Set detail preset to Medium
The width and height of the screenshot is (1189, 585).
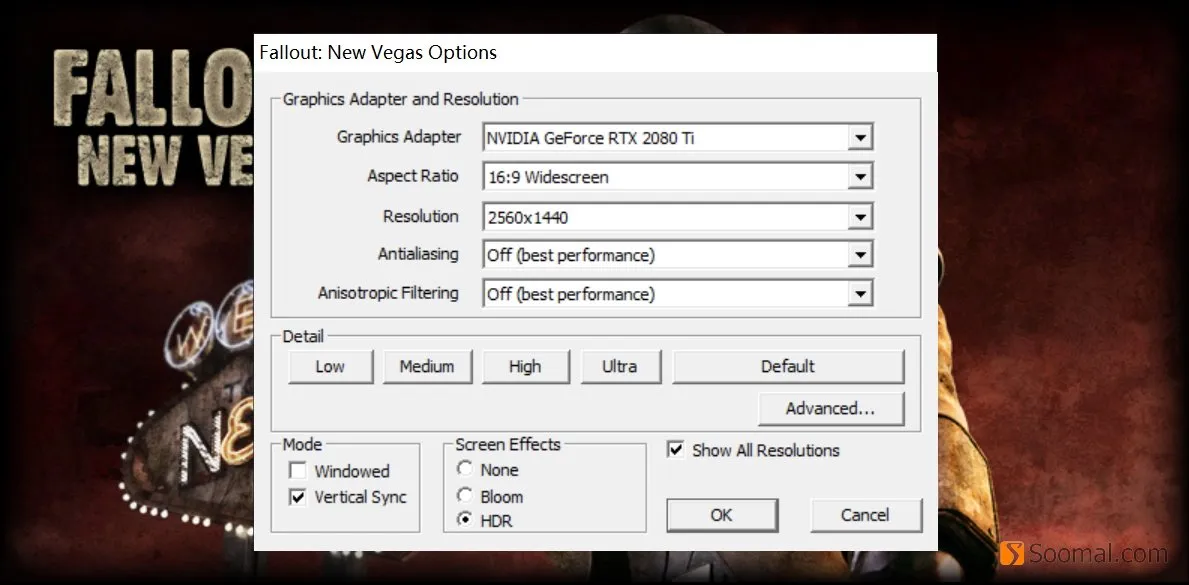[427, 366]
